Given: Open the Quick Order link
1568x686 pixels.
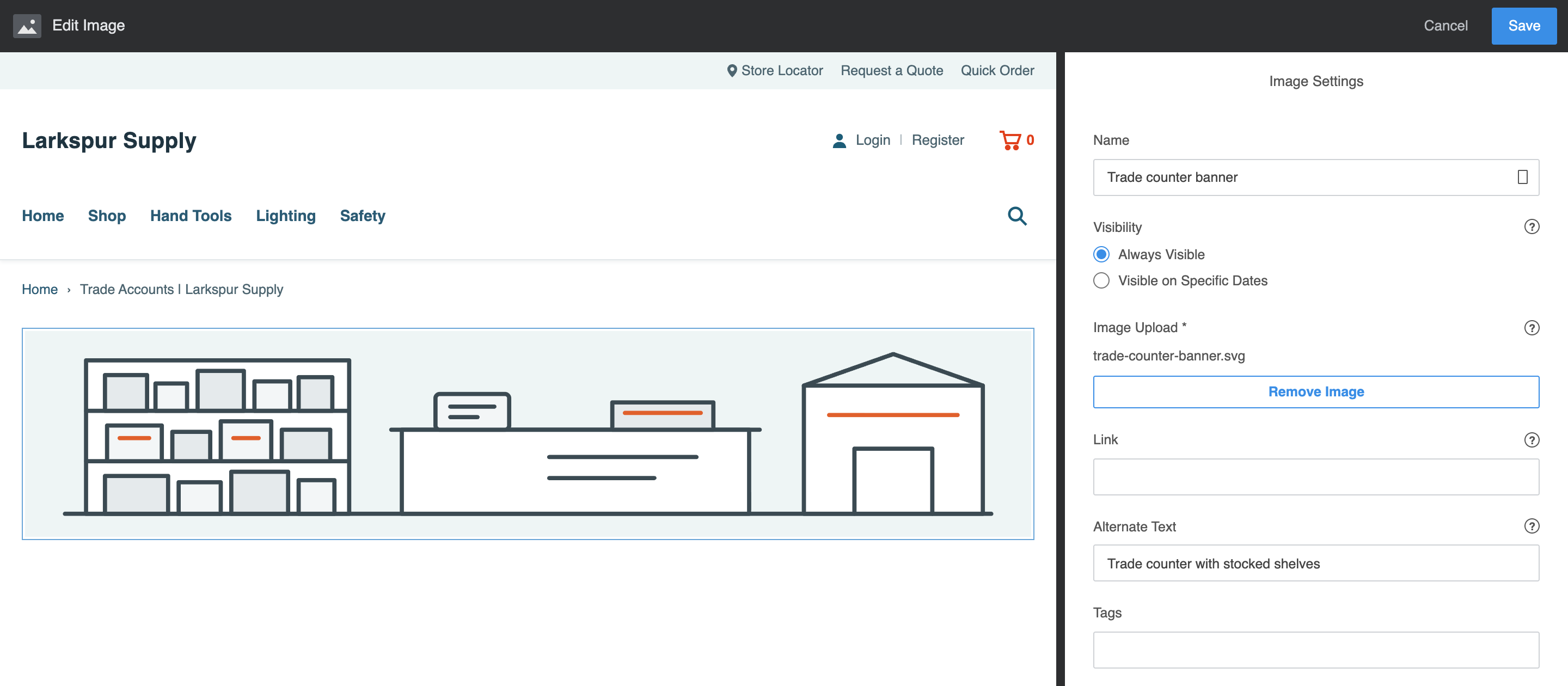Looking at the screenshot, I should [996, 71].
